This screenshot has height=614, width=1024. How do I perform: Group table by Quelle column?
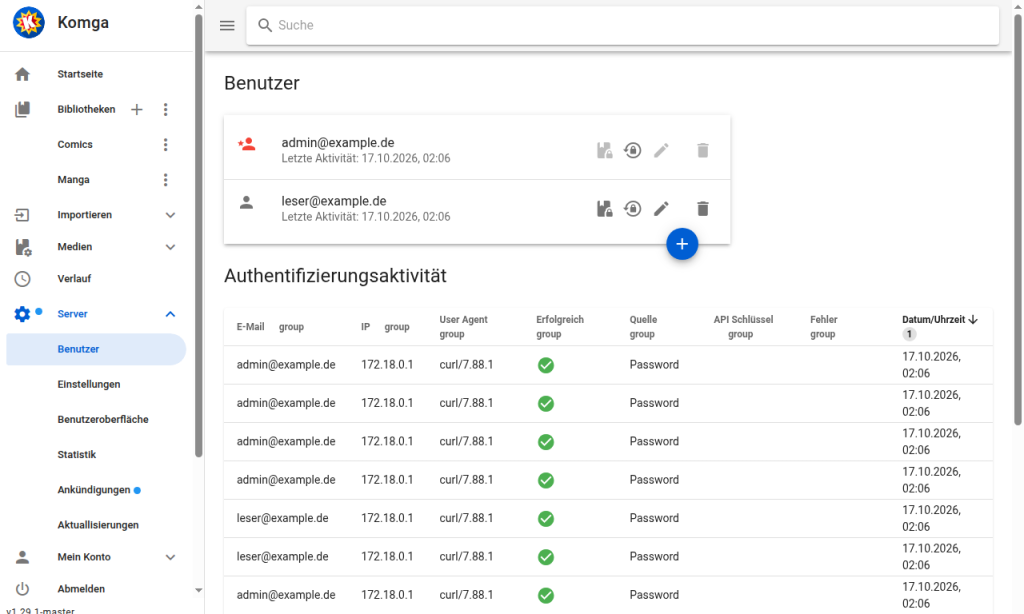point(642,334)
